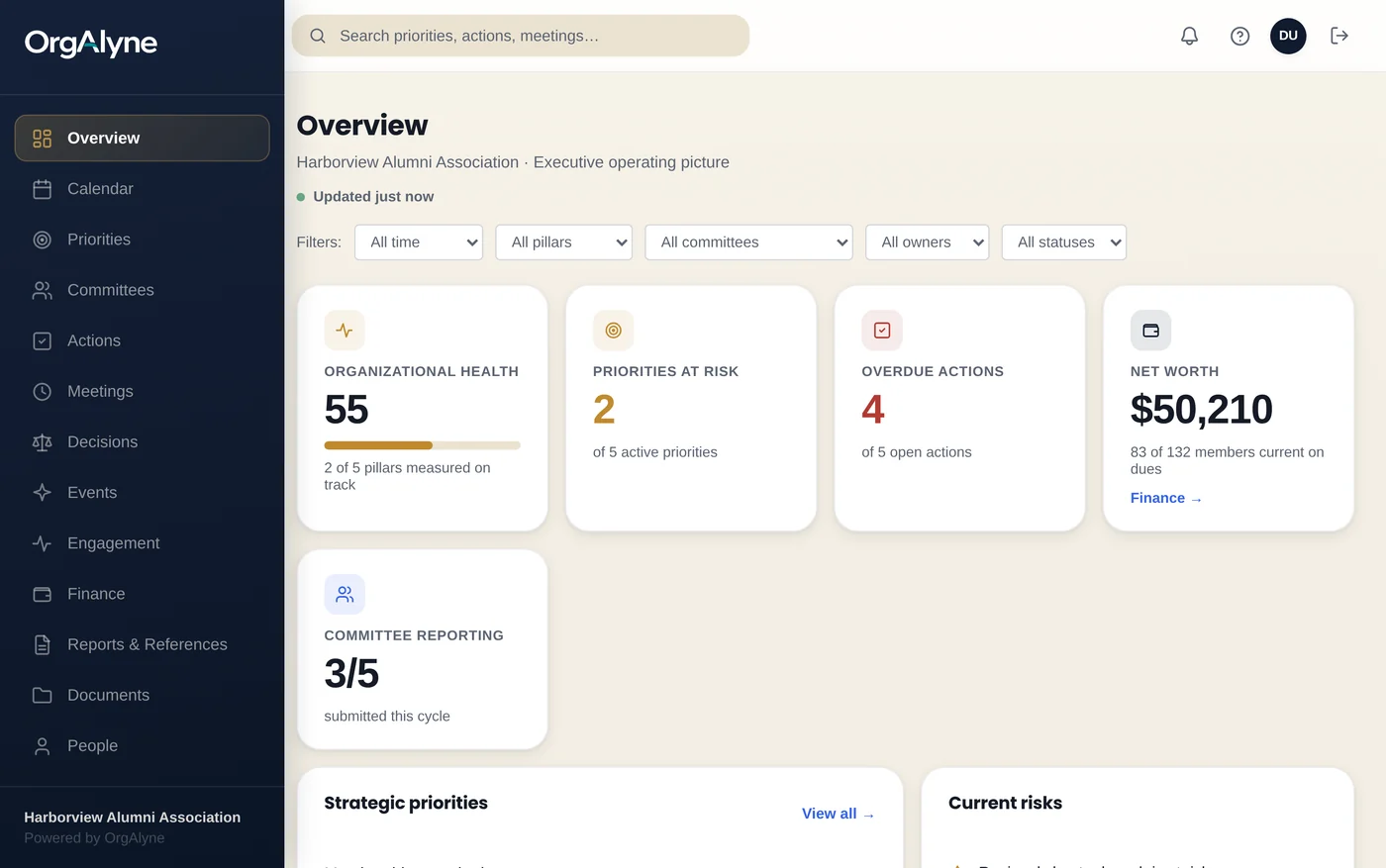
Task: Click the 3/5 committee reporting value
Action: (x=351, y=674)
